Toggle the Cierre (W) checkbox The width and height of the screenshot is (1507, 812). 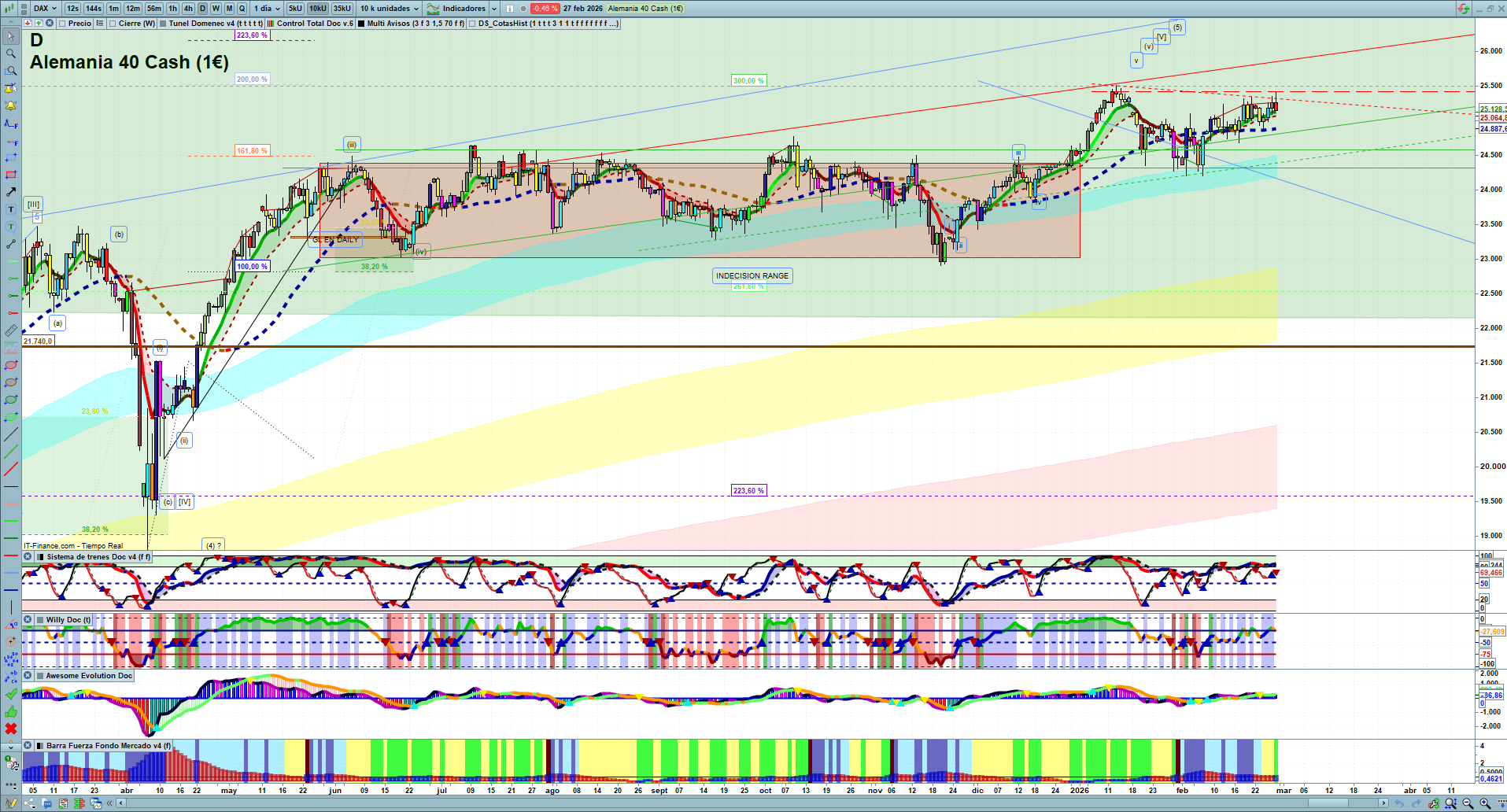[113, 24]
